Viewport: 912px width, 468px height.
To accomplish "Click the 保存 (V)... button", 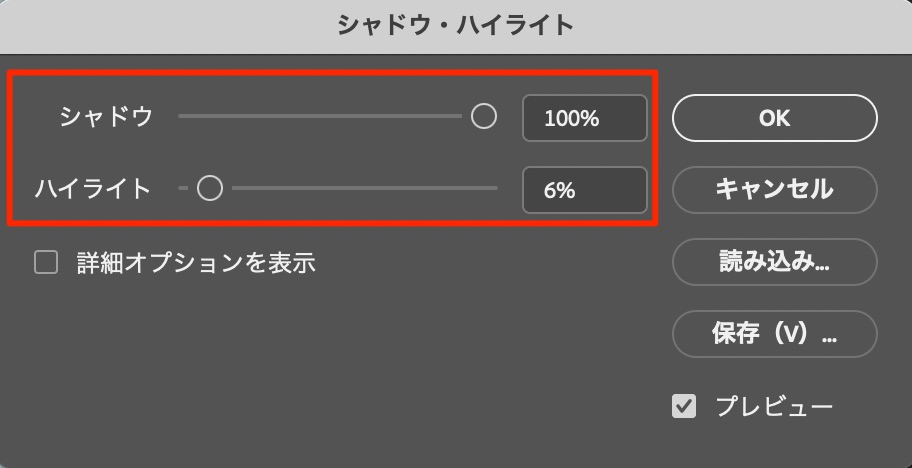I will tap(774, 334).
